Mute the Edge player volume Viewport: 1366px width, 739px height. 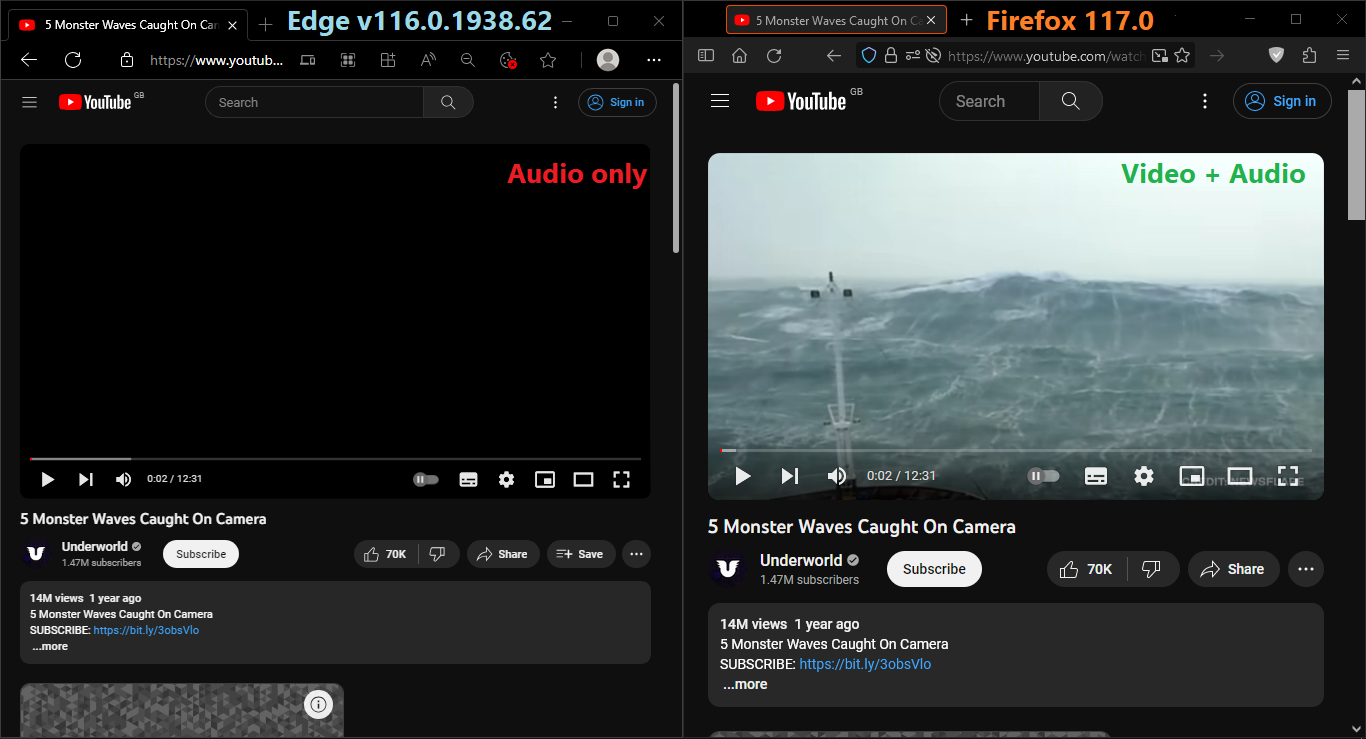[124, 479]
